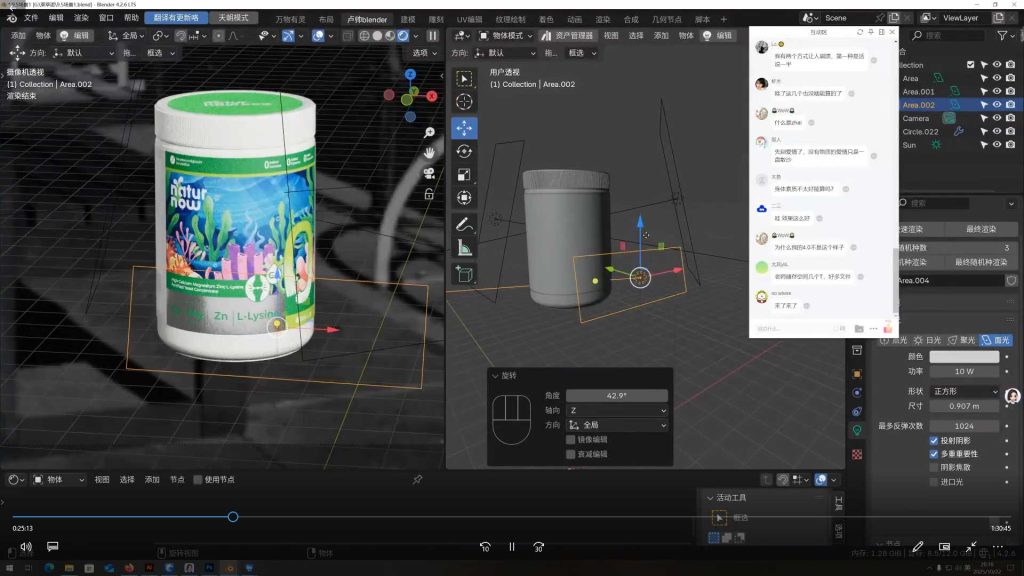Disable the 多重重要性 checkbox
Image resolution: width=1024 pixels, height=576 pixels.
point(933,453)
